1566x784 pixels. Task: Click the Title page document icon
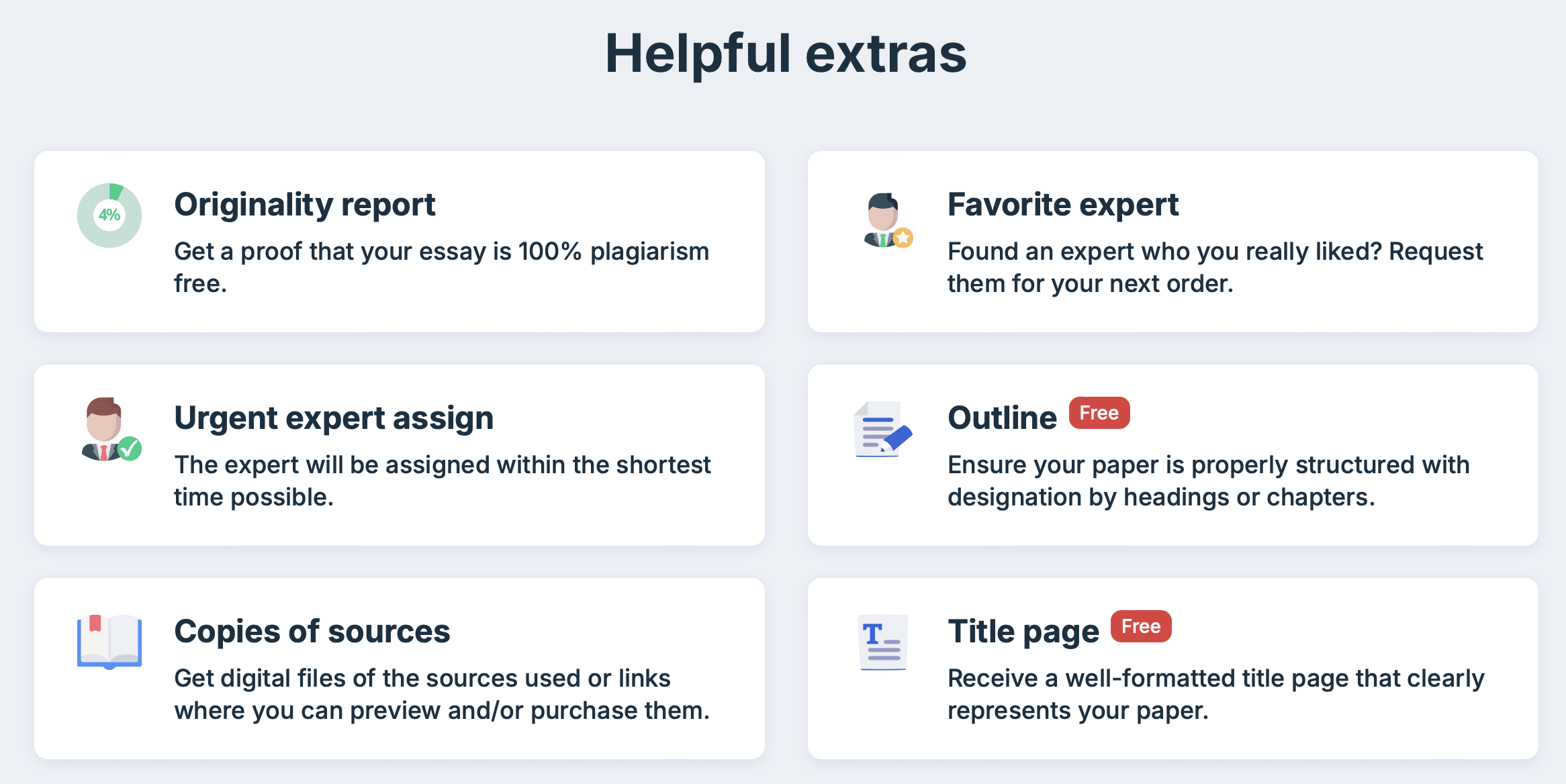[883, 642]
